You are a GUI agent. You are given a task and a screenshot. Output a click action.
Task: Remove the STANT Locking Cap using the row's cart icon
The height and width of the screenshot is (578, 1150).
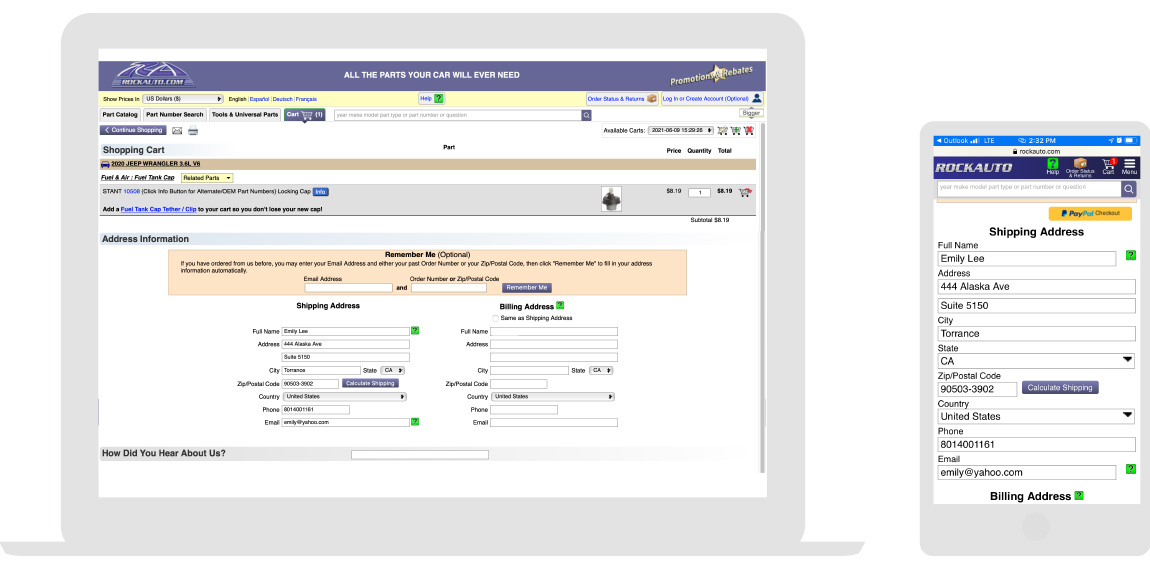tap(745, 192)
